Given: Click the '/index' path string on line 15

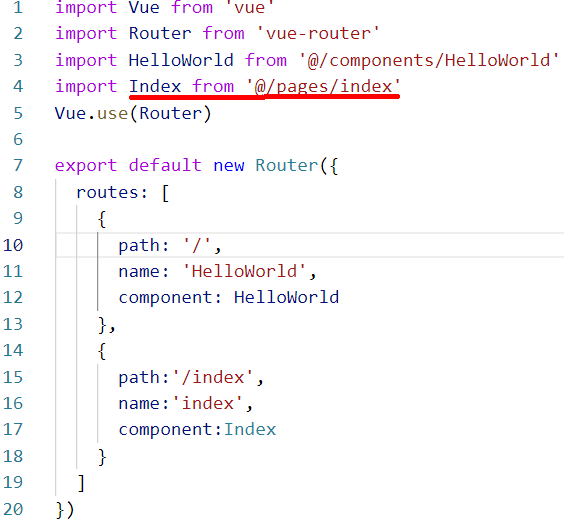Looking at the screenshot, I should click(213, 377).
